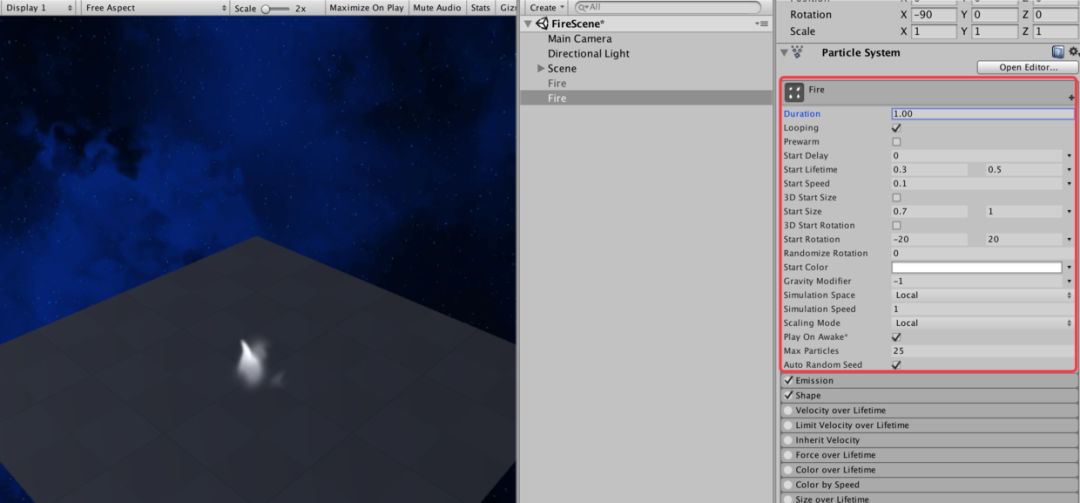This screenshot has height=503, width=1080.
Task: Expand the Inherit Velocity module header
Action: (929, 440)
